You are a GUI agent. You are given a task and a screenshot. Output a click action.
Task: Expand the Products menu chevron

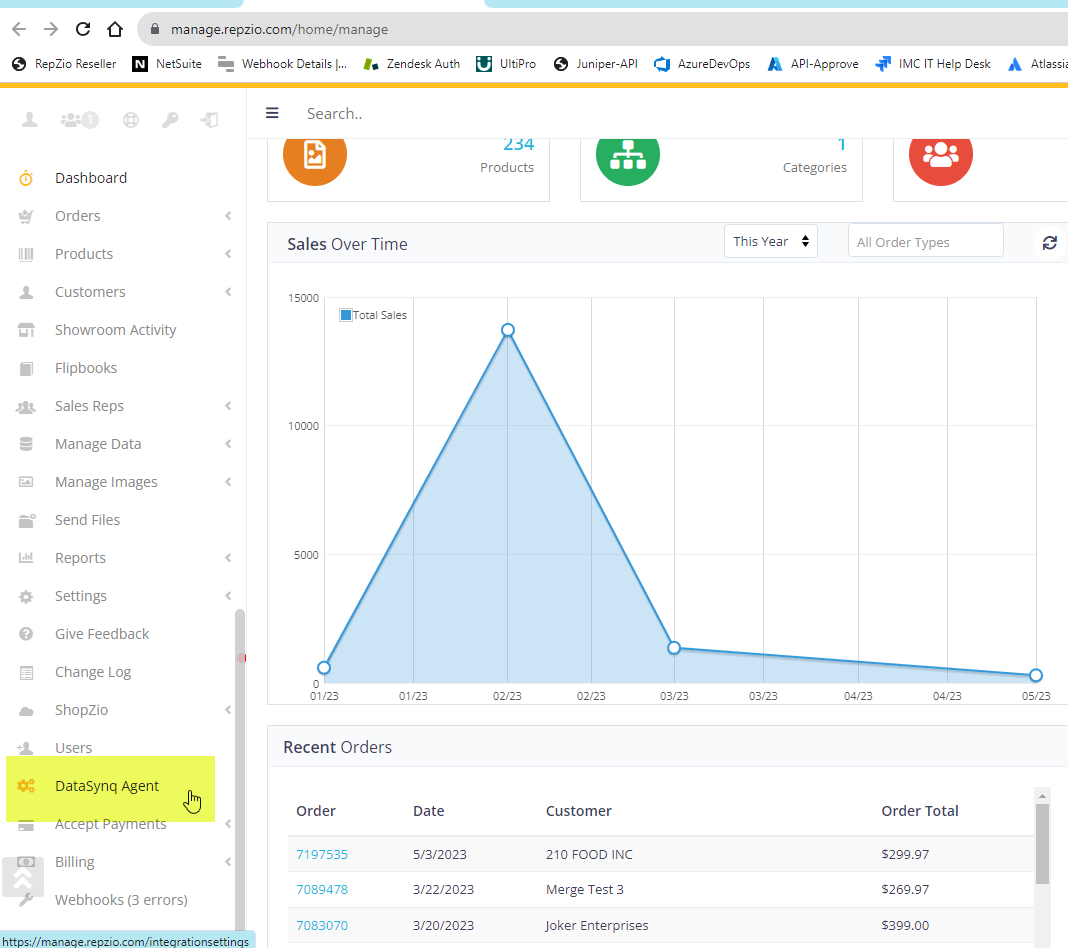pos(228,254)
